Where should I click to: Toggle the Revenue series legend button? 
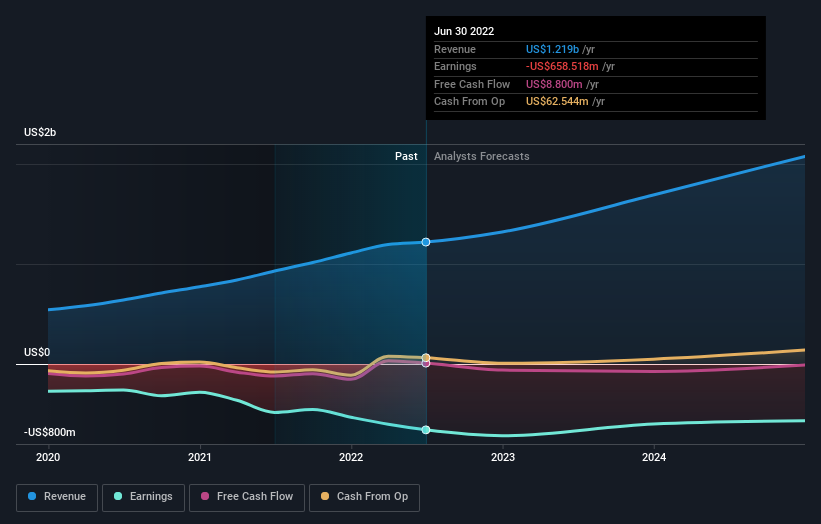point(57,497)
